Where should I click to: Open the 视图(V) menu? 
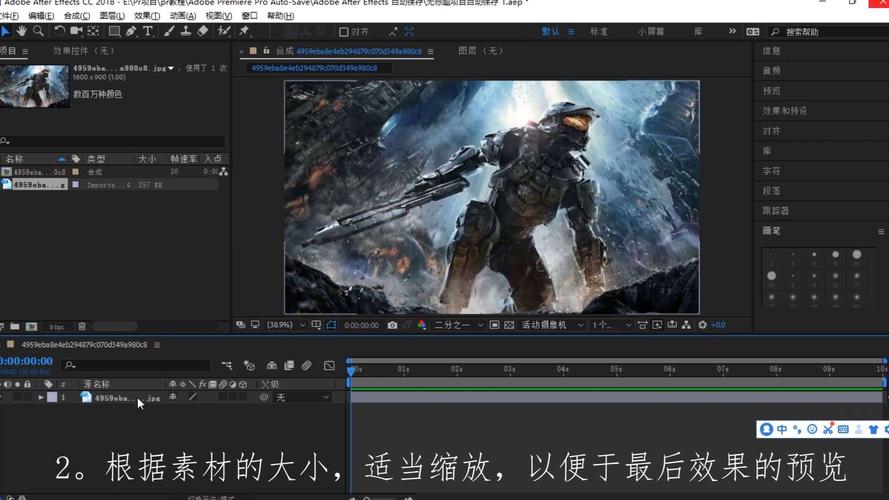click(218, 16)
